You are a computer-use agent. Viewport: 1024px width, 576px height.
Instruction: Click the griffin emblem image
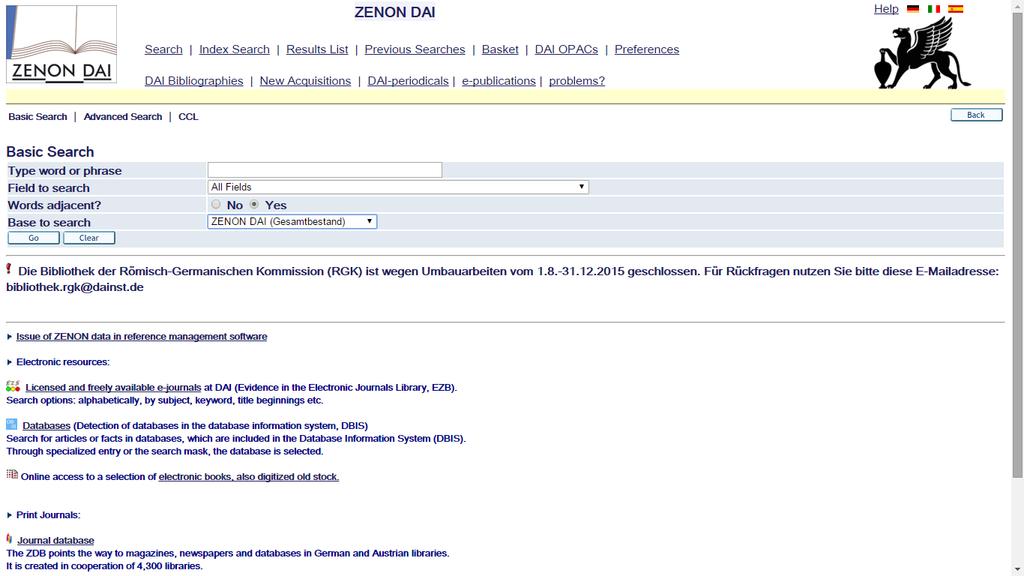(922, 52)
